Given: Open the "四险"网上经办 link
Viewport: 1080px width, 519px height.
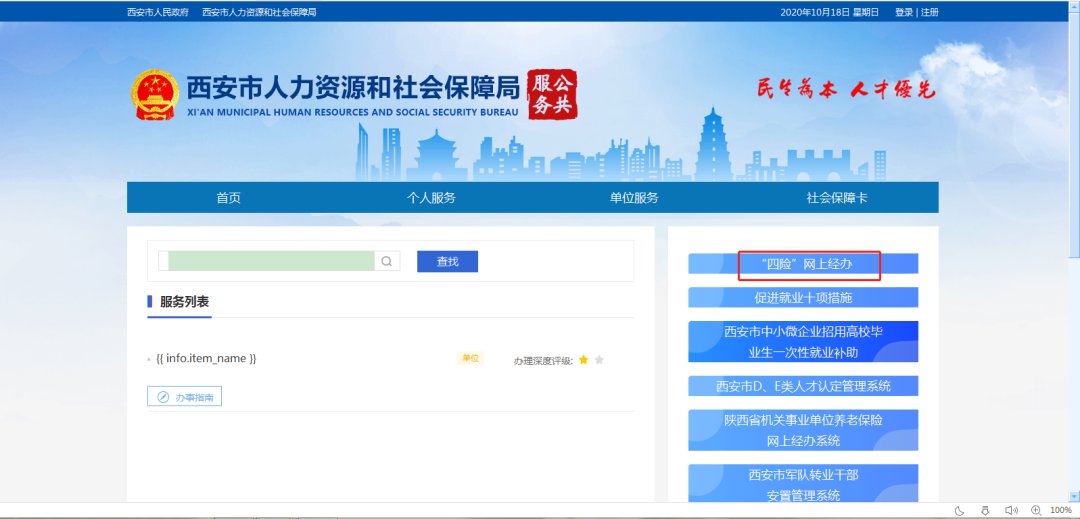Looking at the screenshot, I should click(x=806, y=264).
